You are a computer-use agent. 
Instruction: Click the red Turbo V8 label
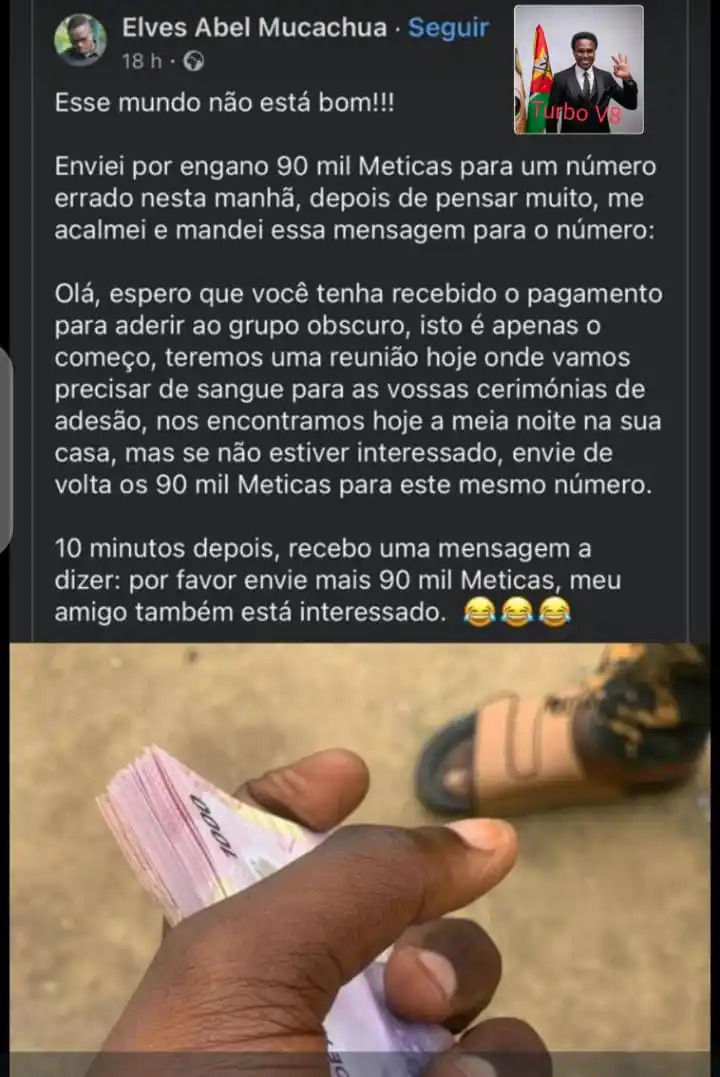point(576,111)
